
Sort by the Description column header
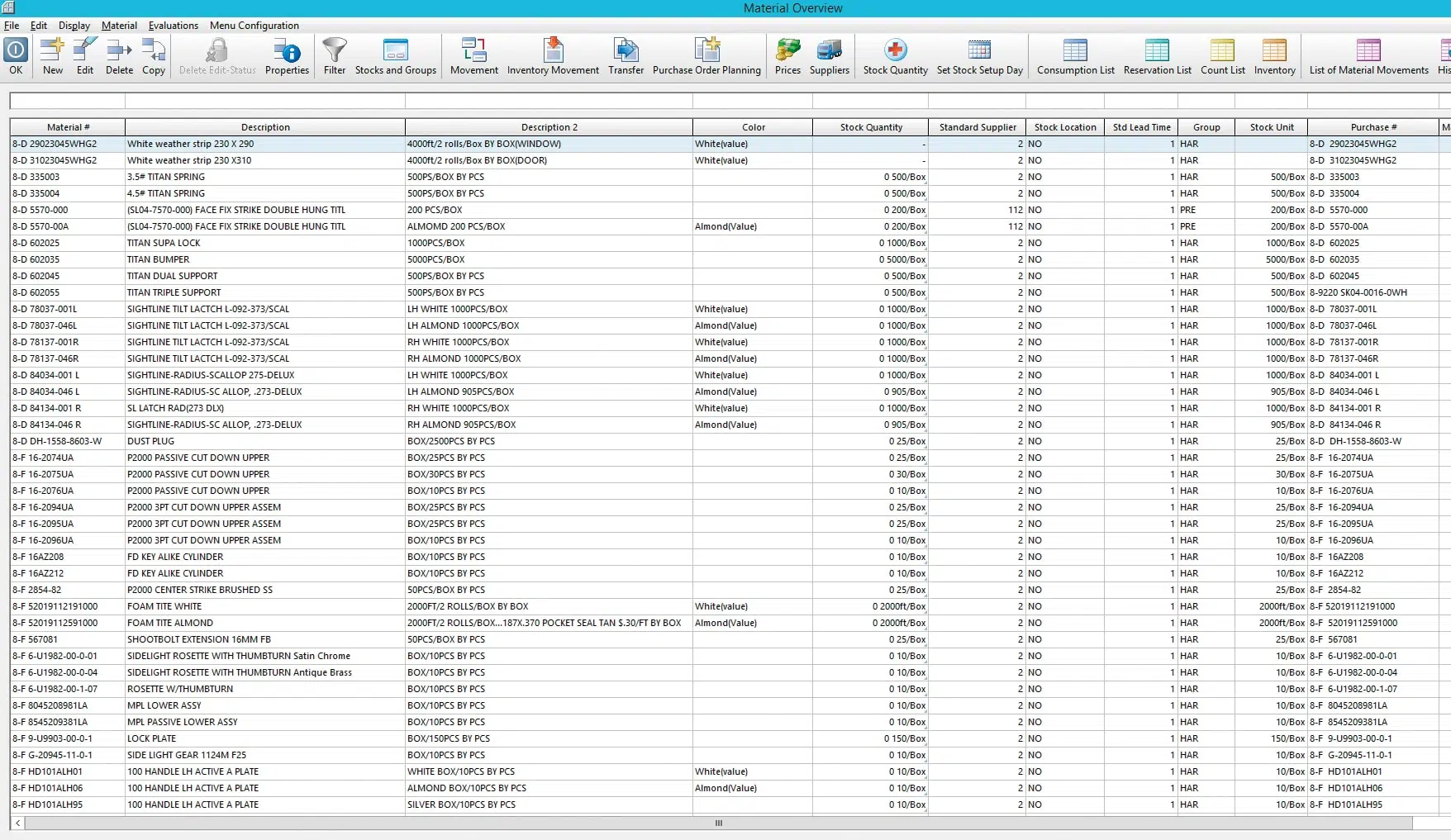(x=265, y=127)
